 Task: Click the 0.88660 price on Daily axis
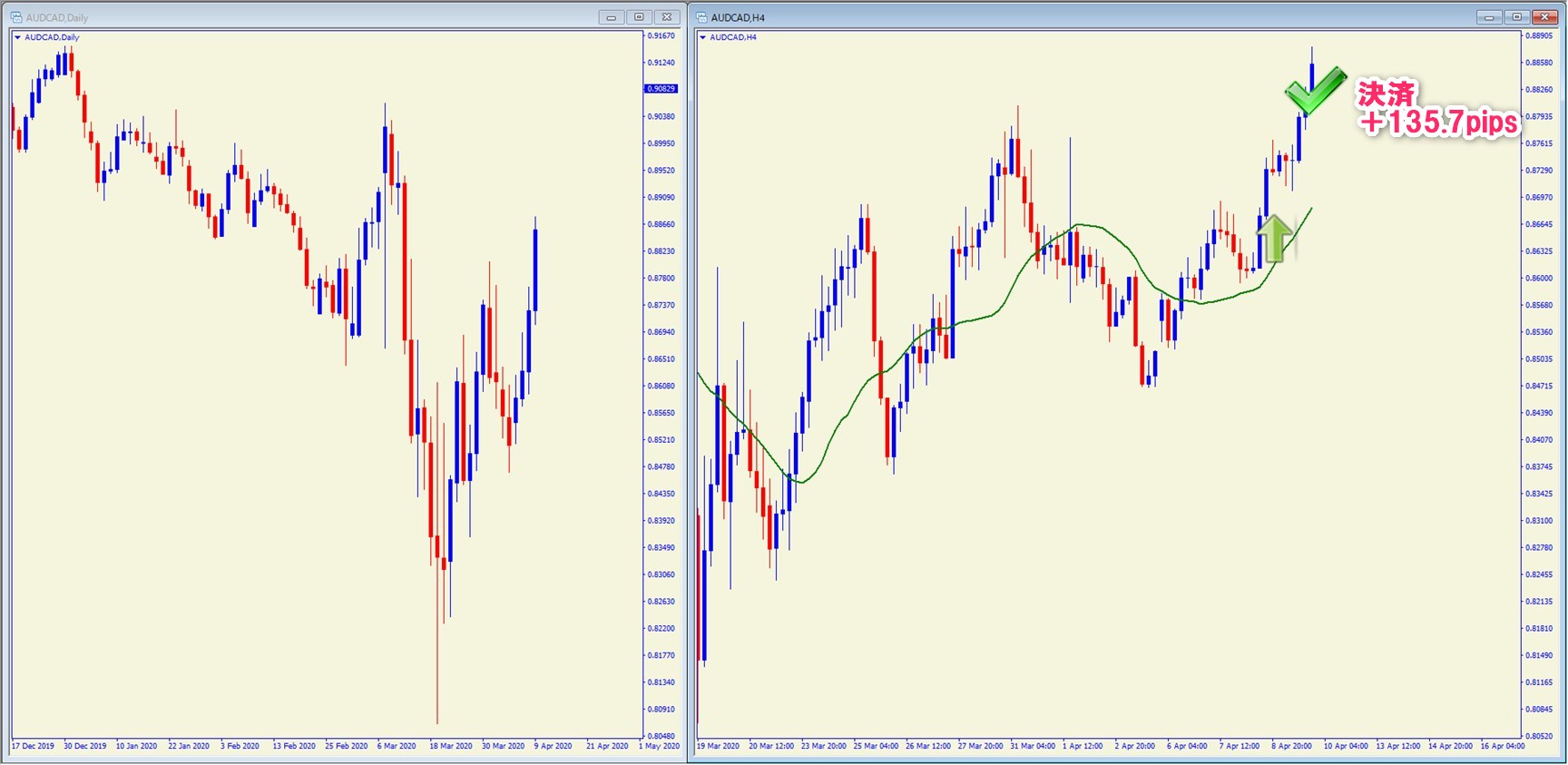pos(661,224)
